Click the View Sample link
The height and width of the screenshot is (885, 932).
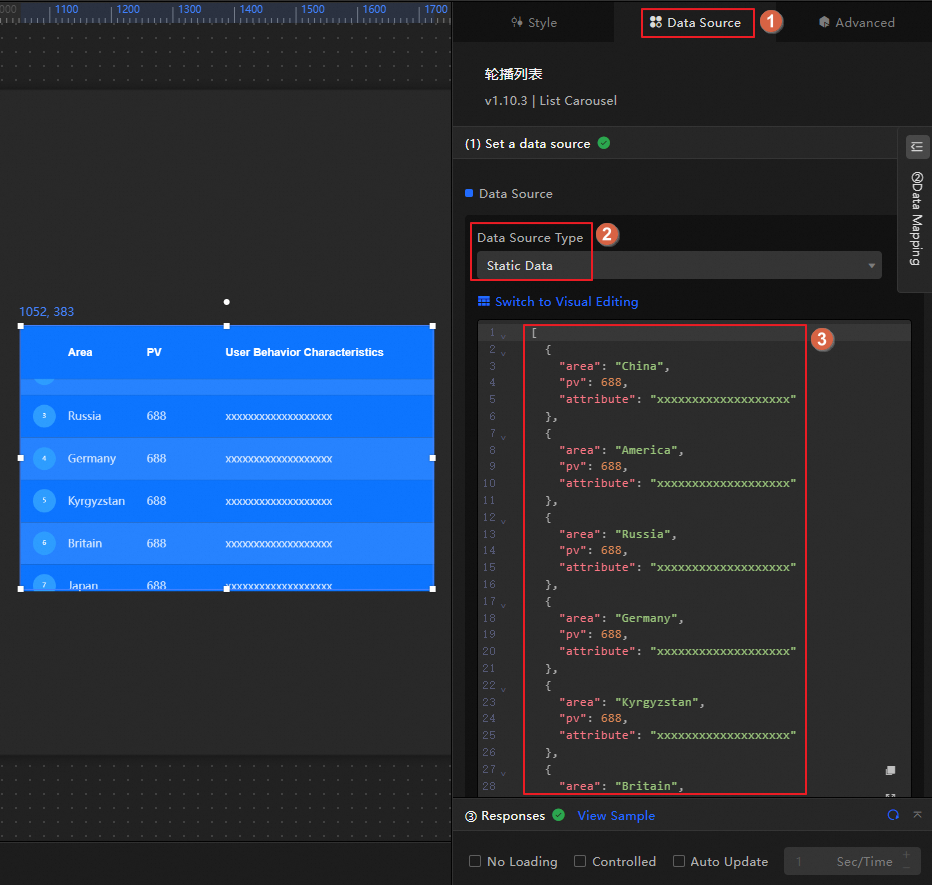click(x=616, y=815)
